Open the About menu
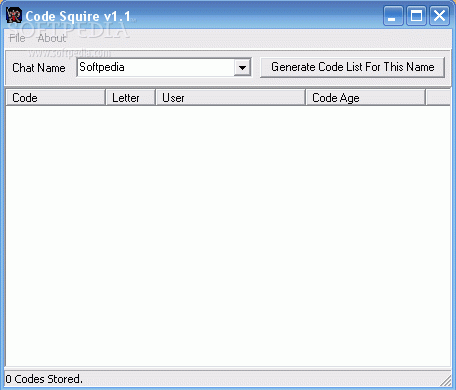The height and width of the screenshot is (390, 456). click(x=52, y=38)
